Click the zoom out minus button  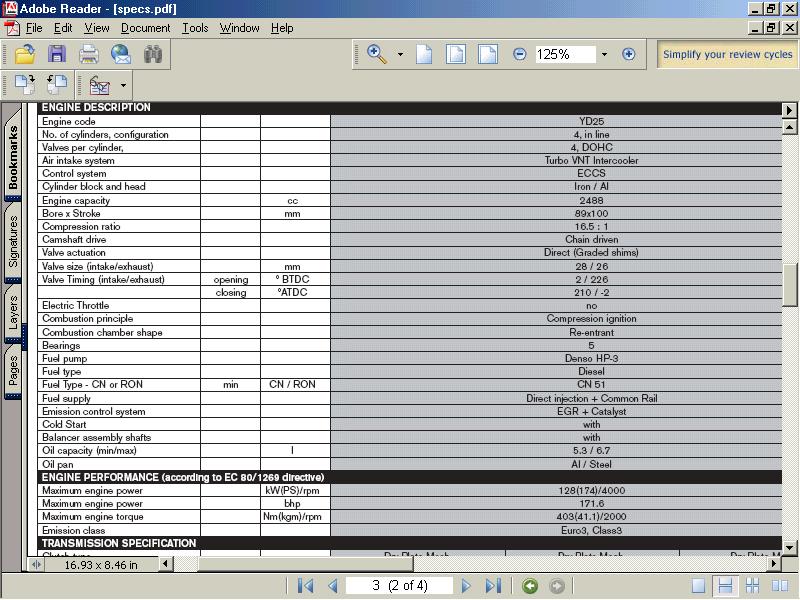(520, 54)
